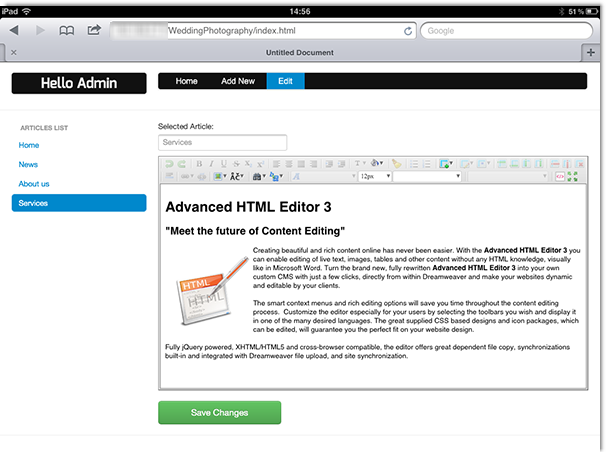Insert table row below icon
This screenshot has width=606, height=452.
514,163
